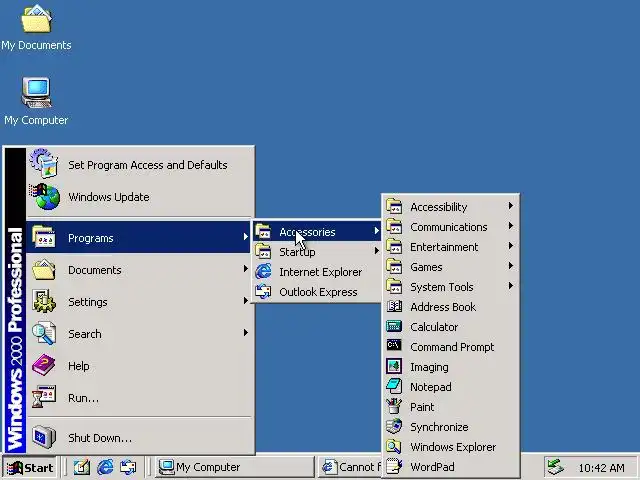
Task: Open the Accessories menu entry
Action: (317, 231)
